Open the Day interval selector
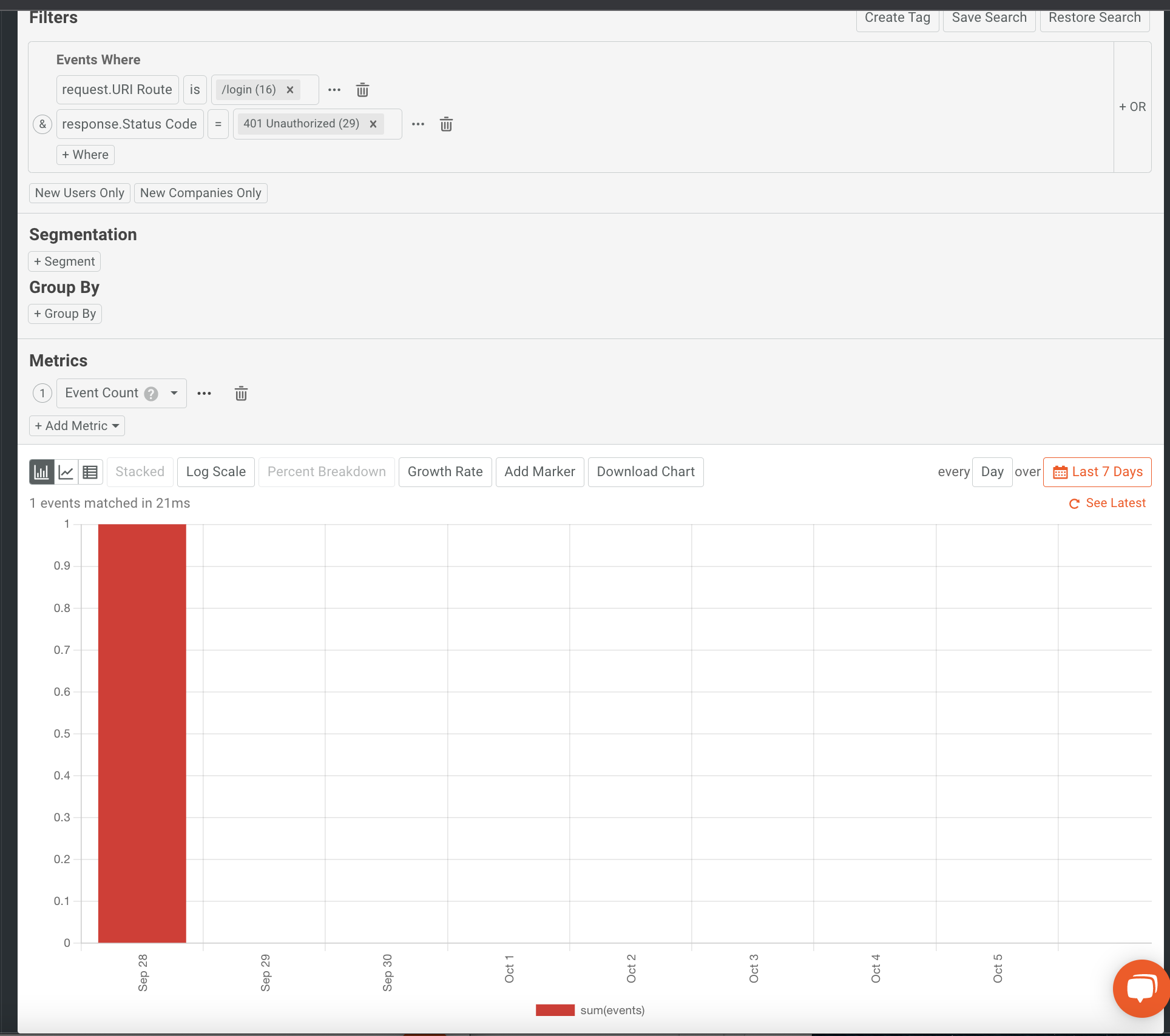This screenshot has width=1170, height=1036. 992,472
